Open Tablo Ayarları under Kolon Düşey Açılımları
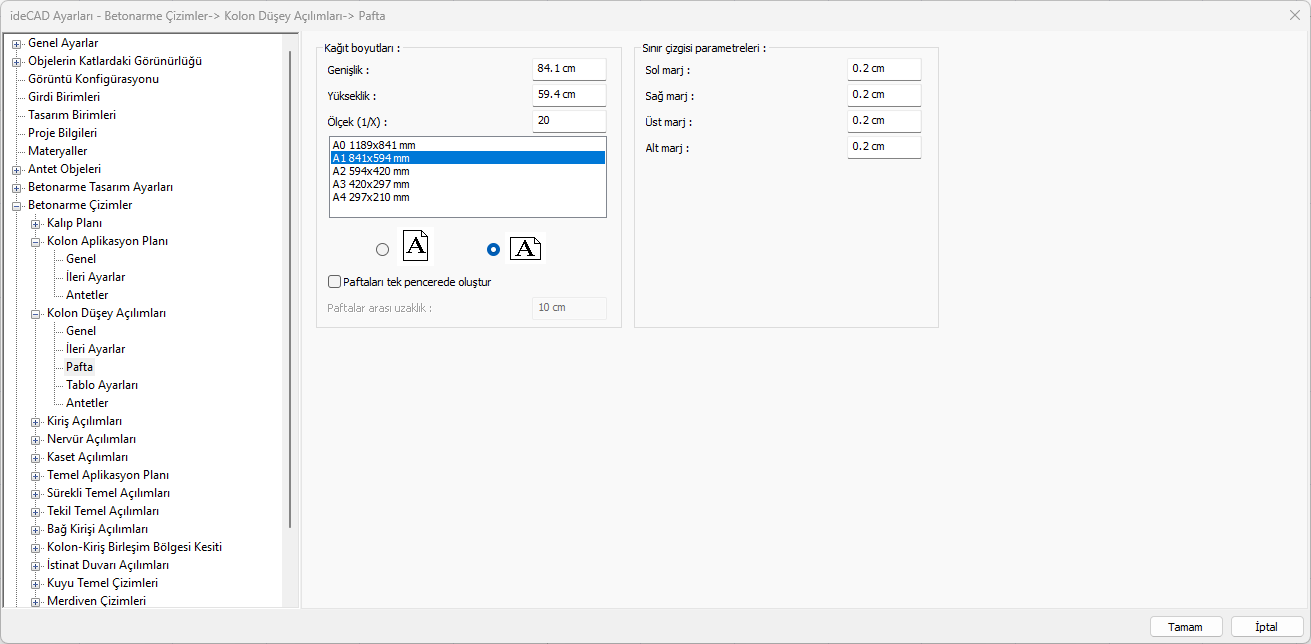The width and height of the screenshot is (1311, 644). pos(102,385)
